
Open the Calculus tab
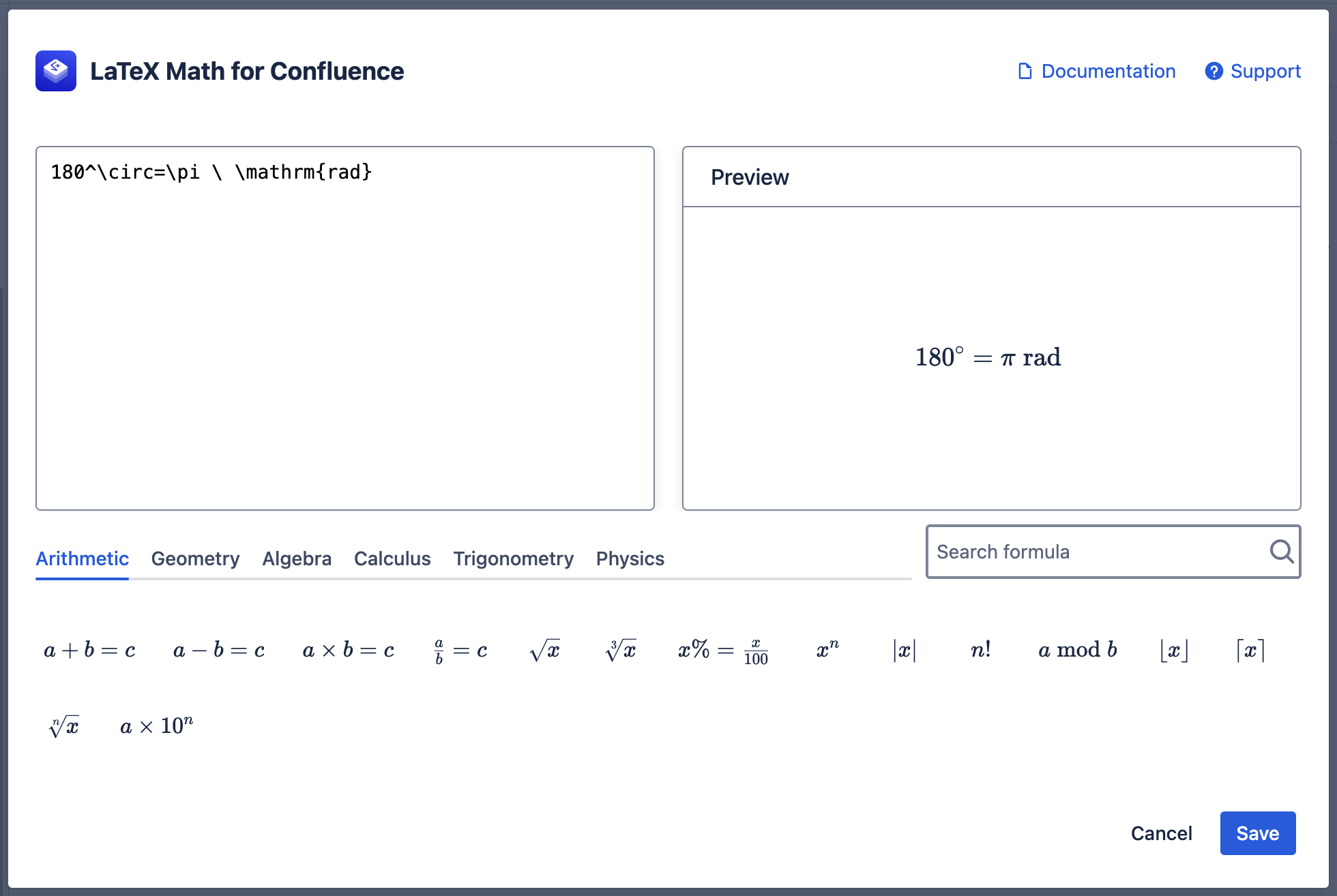coord(392,558)
